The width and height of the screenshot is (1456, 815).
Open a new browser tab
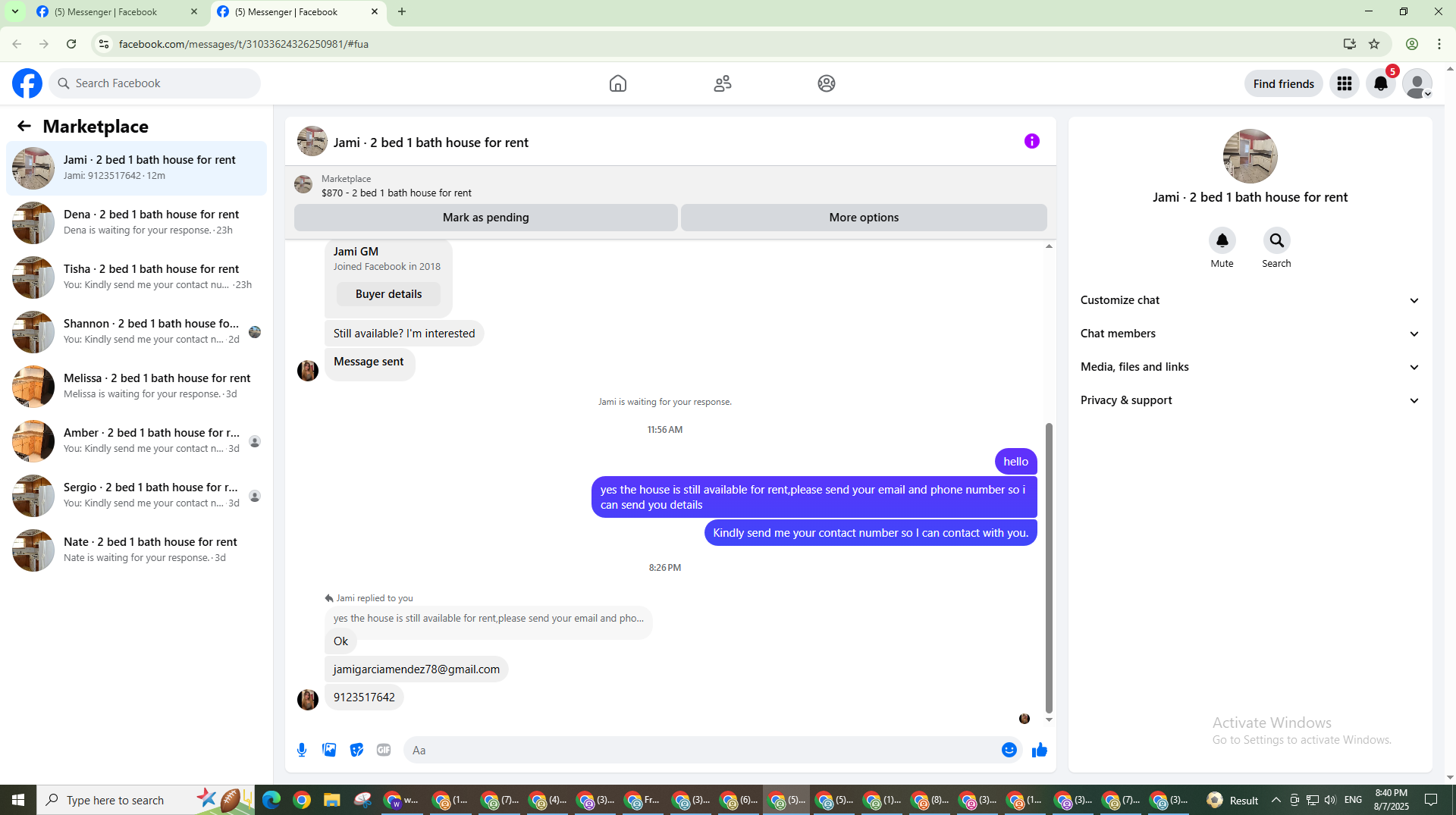click(x=402, y=12)
